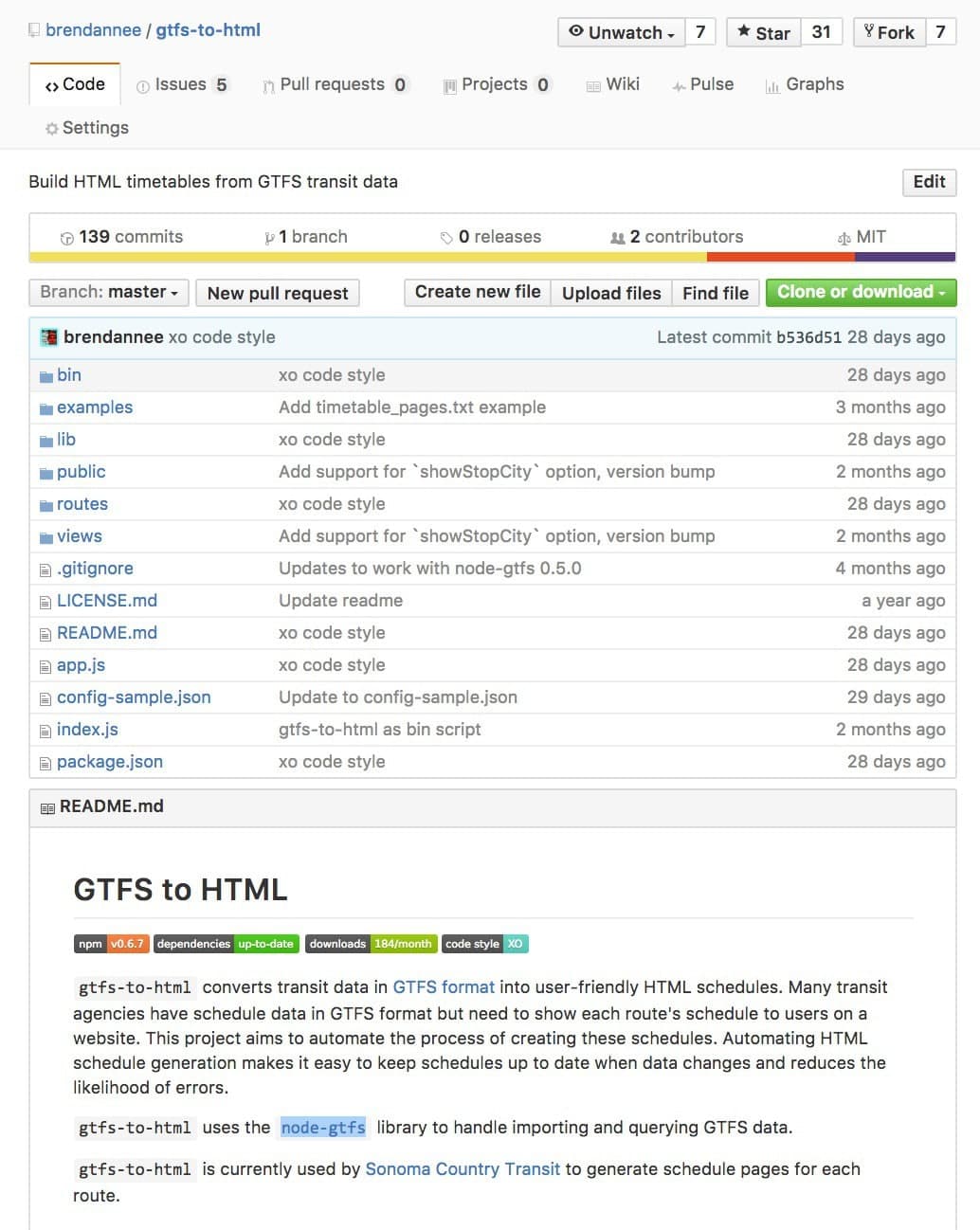Click the yellow JavaScript language bar segment
This screenshot has width=980, height=1230.
(368, 257)
